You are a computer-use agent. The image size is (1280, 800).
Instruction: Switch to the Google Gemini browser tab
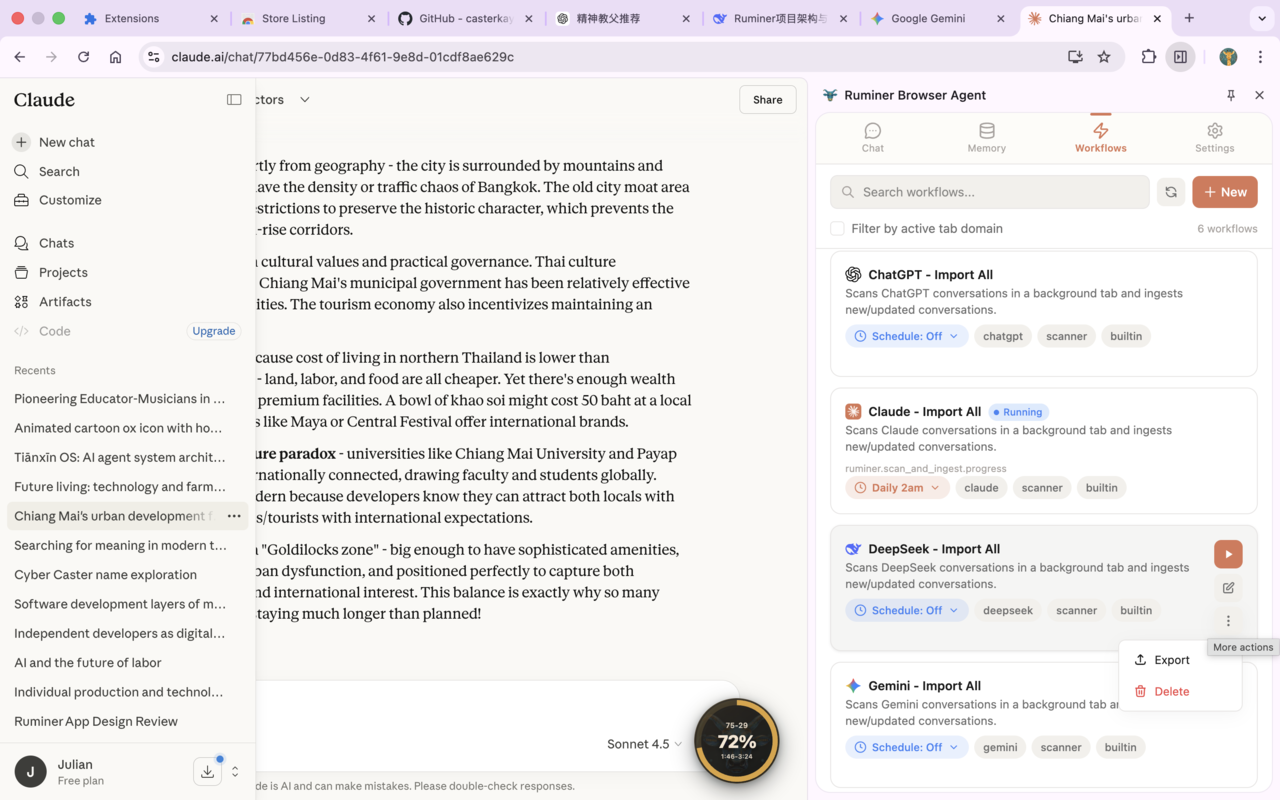927,18
